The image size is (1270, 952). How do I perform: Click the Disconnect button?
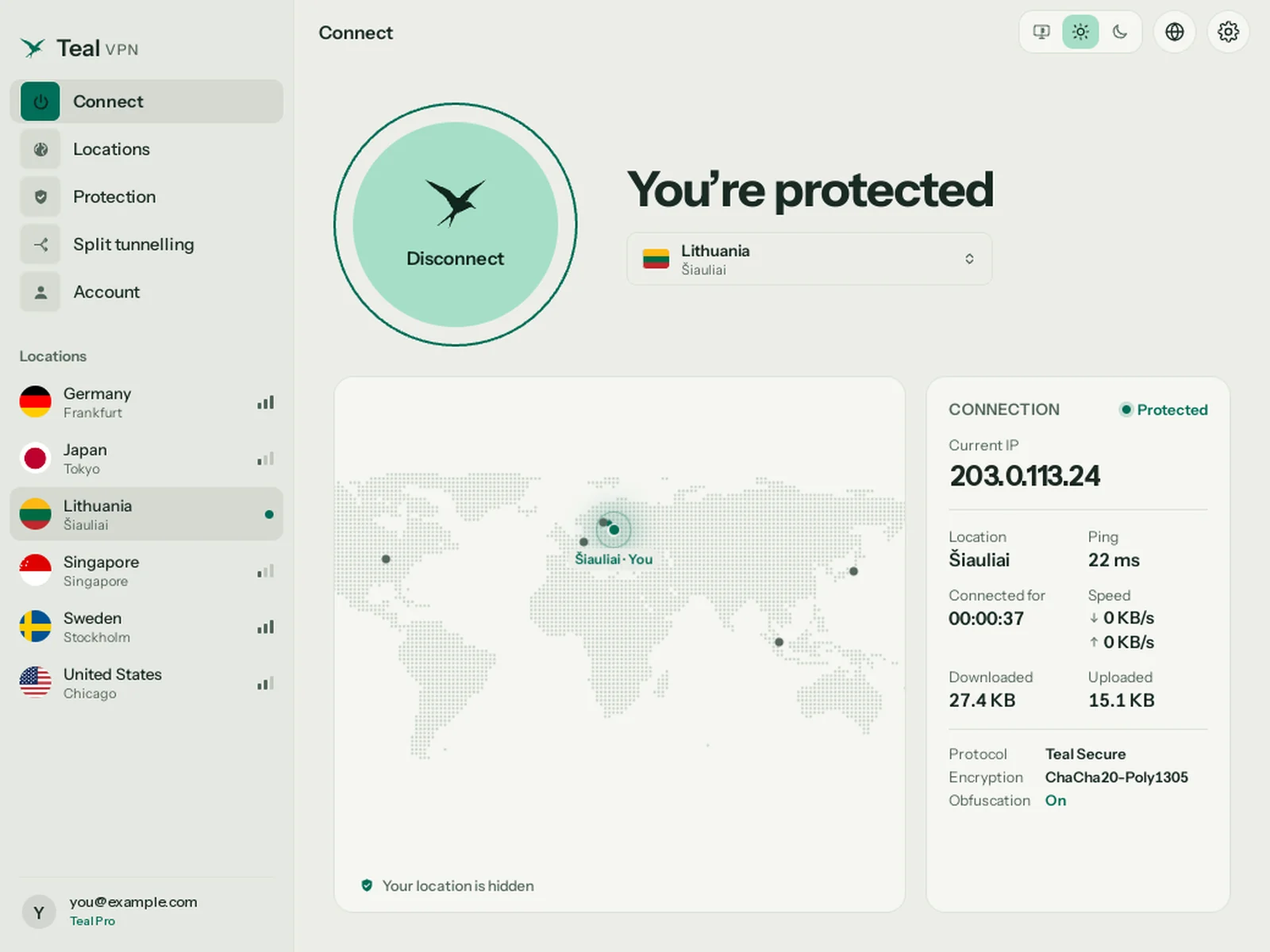[x=456, y=225]
